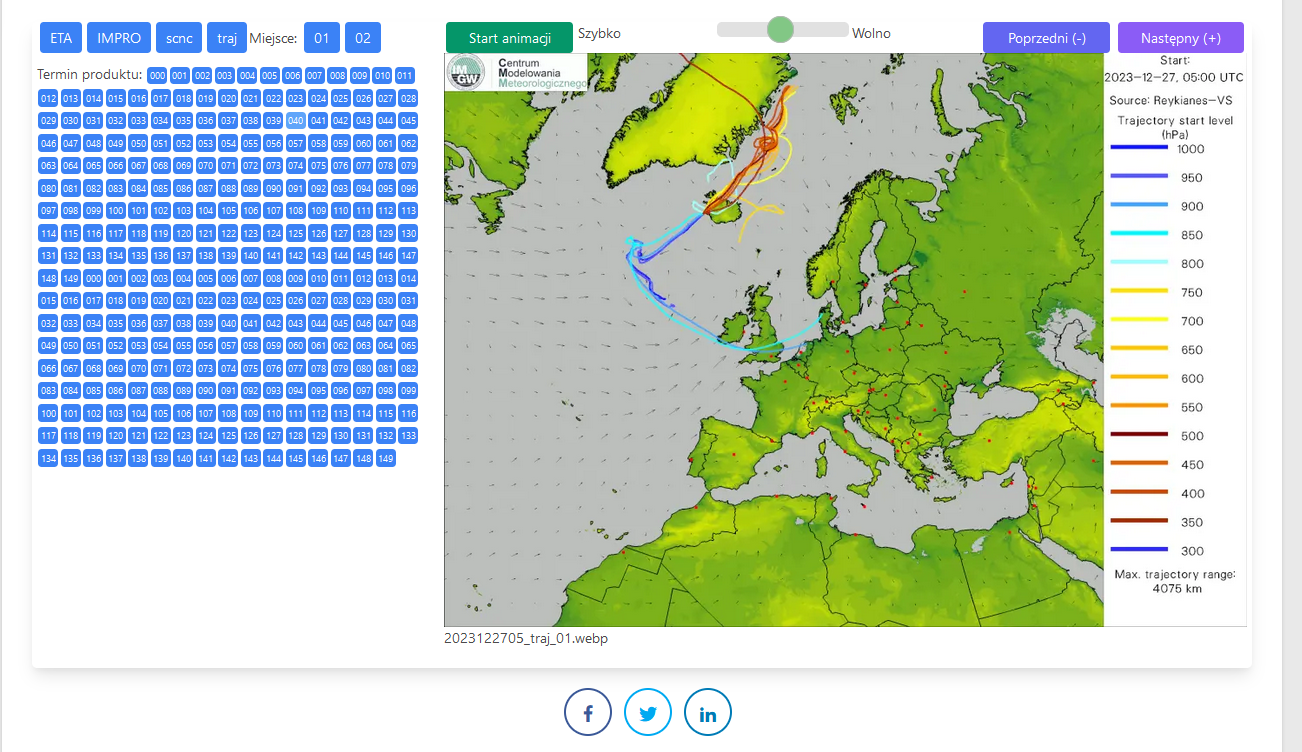Screen dimensions: 1302x752
Task: Click the animation speed slider handle
Action: click(x=780, y=30)
